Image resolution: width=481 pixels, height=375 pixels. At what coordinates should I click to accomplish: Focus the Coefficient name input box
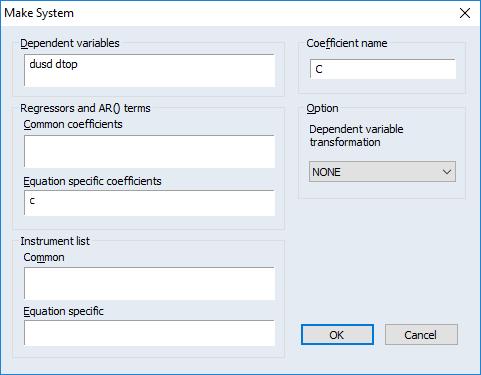383,69
